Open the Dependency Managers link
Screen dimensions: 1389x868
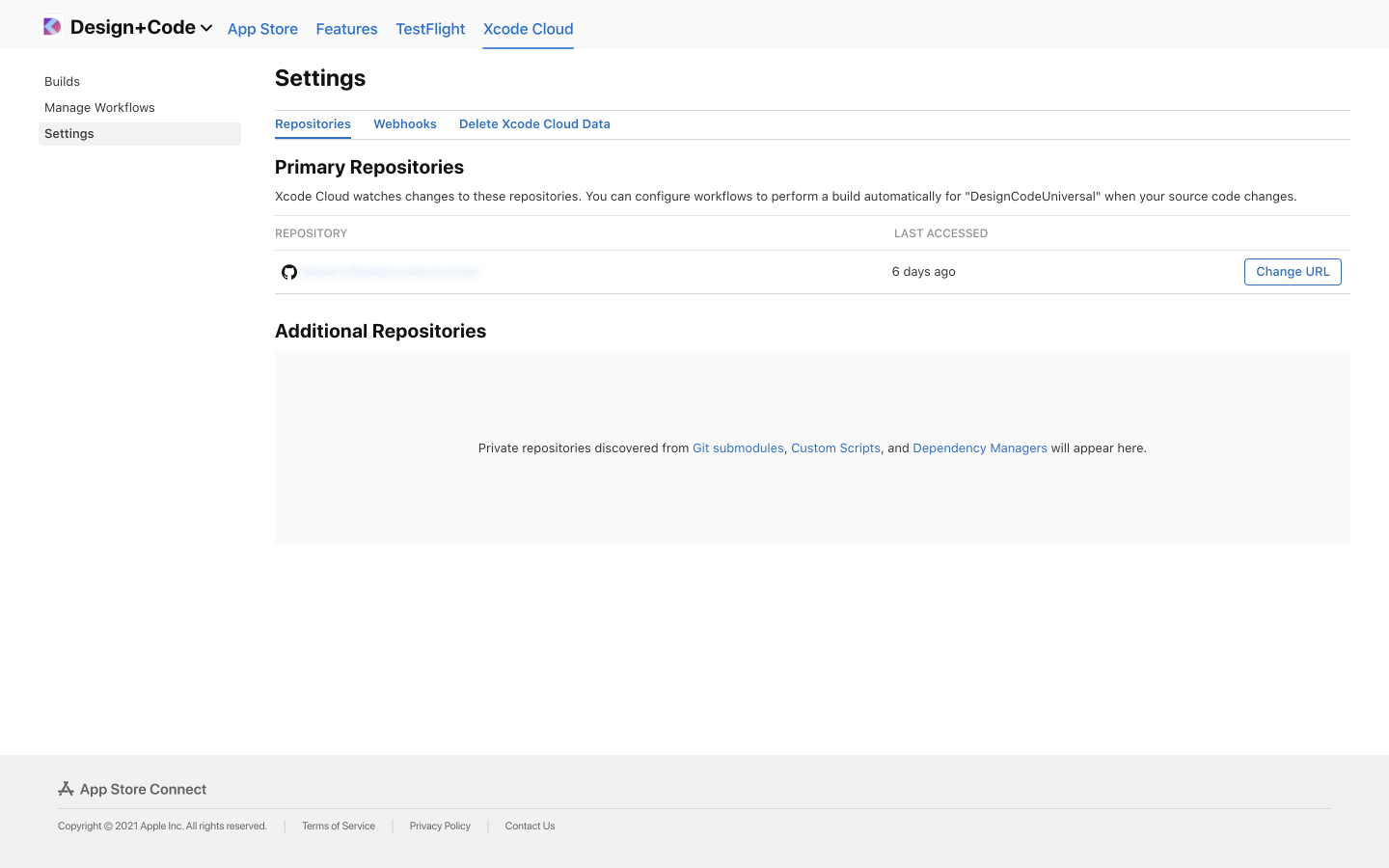tap(979, 448)
